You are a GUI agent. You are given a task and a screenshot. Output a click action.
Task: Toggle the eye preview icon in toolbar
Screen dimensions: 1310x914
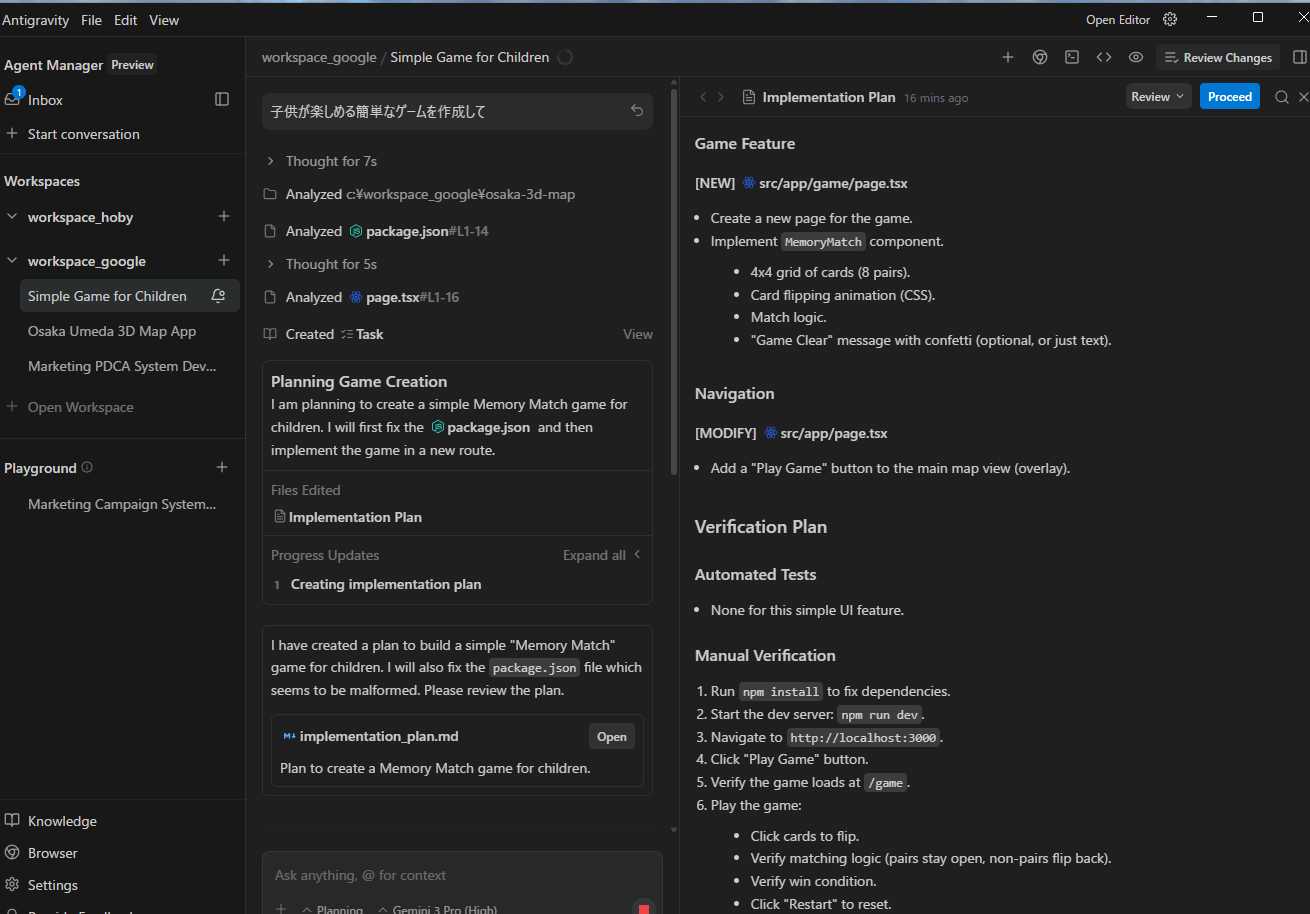[1136, 58]
